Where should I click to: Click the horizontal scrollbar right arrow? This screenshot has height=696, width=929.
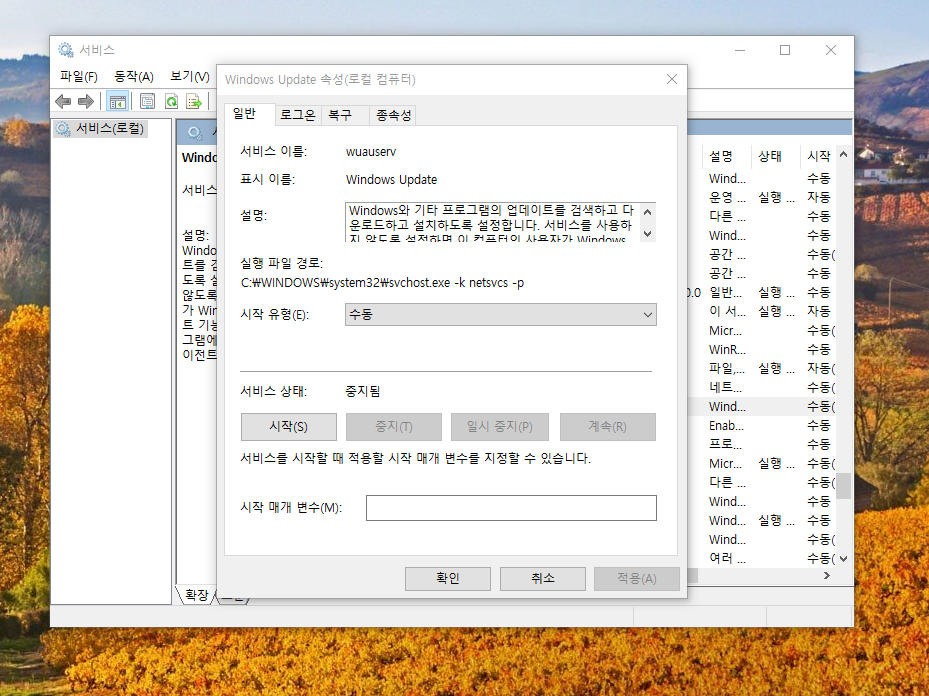pos(827,575)
